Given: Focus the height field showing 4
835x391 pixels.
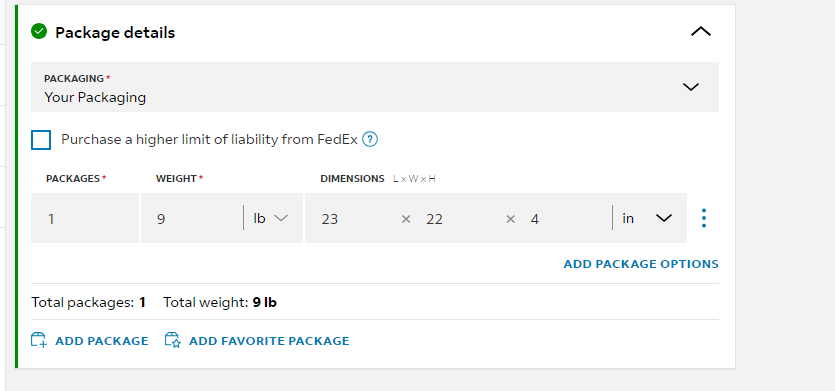Looking at the screenshot, I should point(567,218).
